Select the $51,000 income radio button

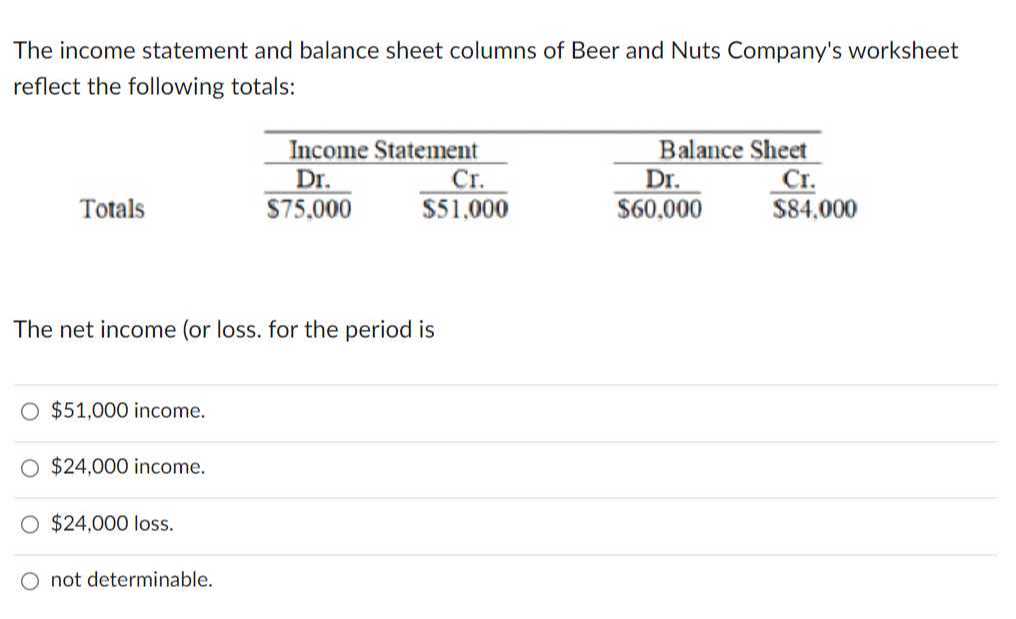(x=30, y=410)
